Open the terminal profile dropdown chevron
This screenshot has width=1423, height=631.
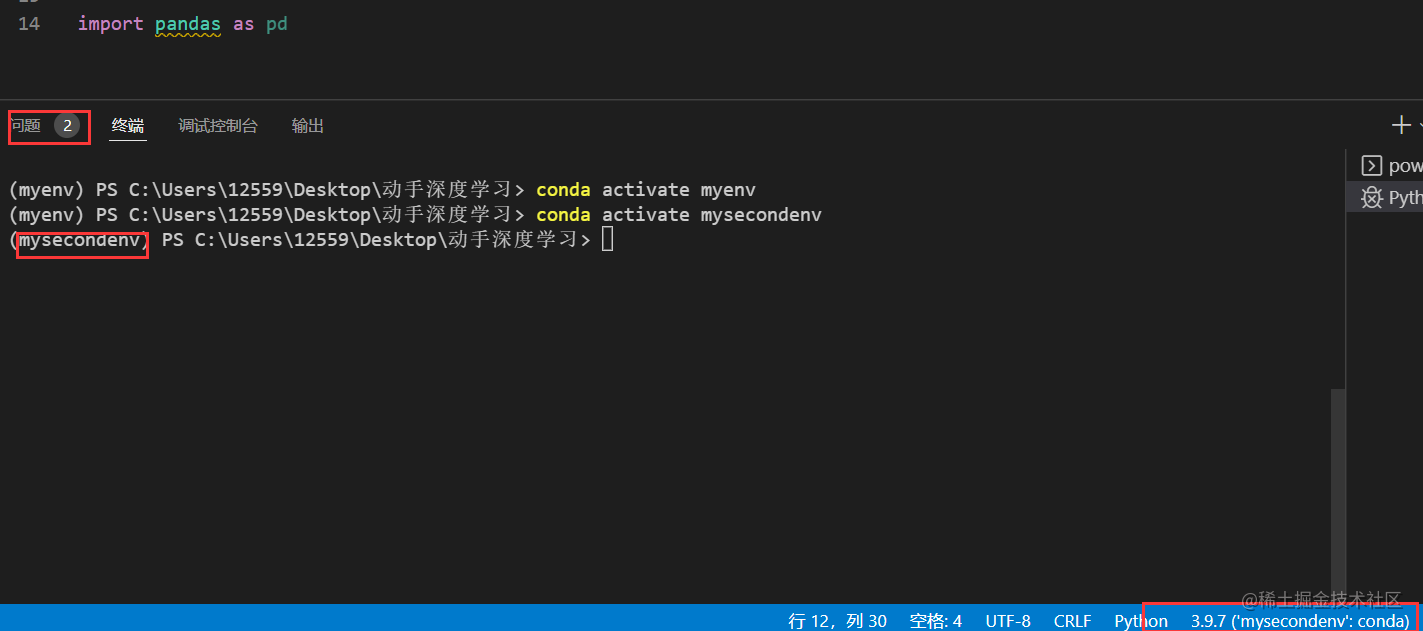(x=1417, y=125)
